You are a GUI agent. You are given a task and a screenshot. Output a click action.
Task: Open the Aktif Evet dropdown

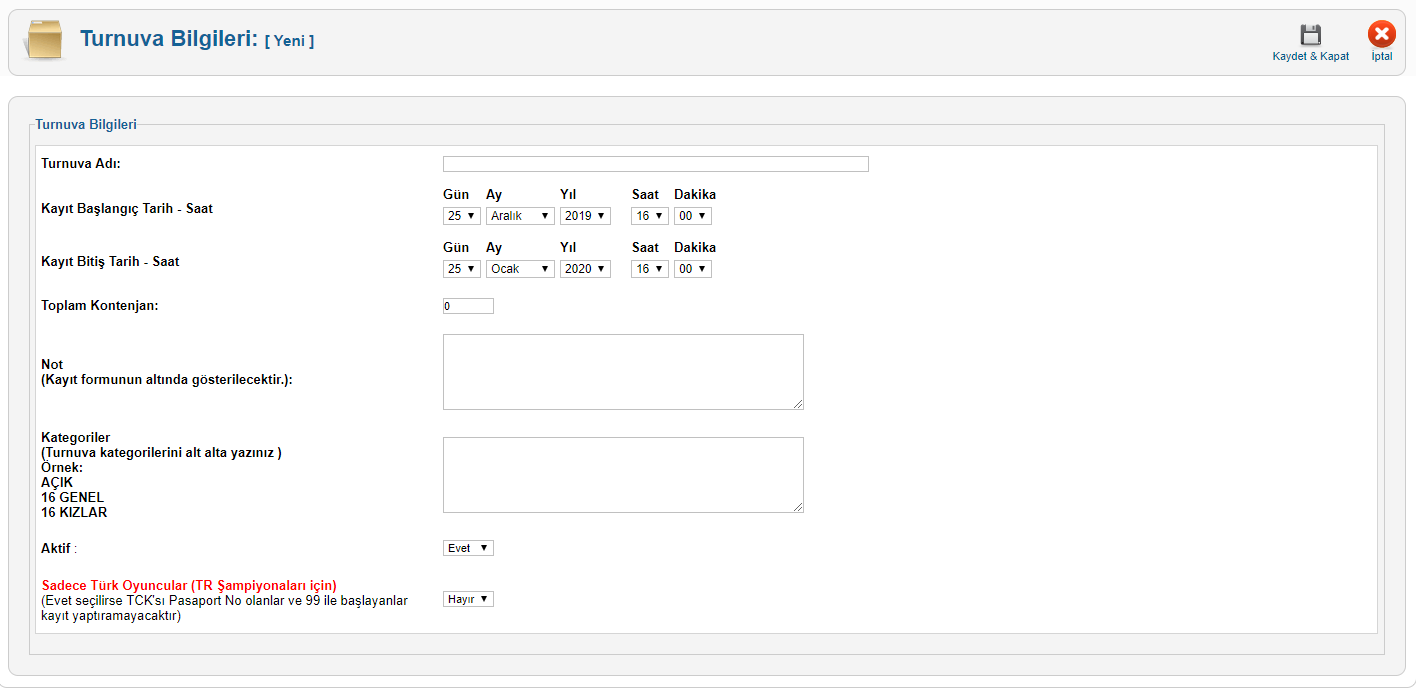click(468, 548)
